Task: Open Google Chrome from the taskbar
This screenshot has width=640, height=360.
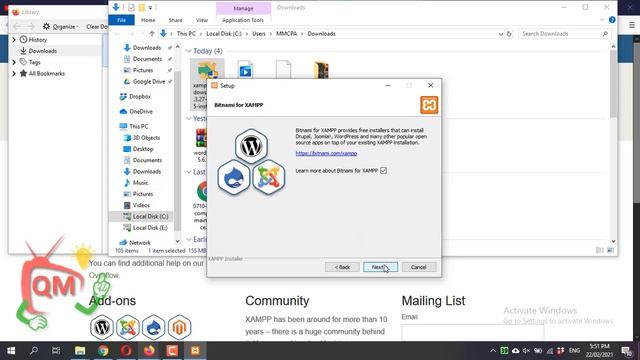Action: pyautogui.click(x=103, y=350)
